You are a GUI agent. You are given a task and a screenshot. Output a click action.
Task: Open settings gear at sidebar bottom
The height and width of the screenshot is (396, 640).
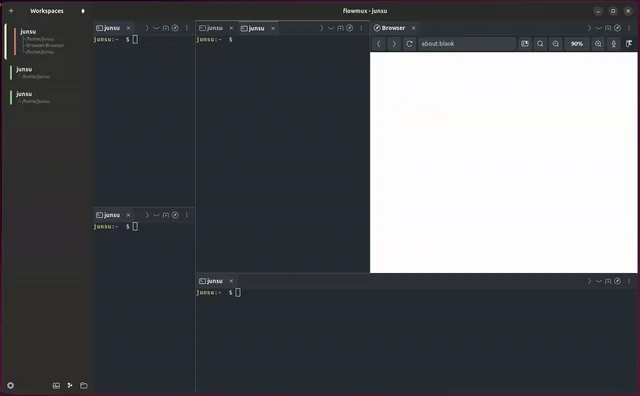click(x=11, y=385)
